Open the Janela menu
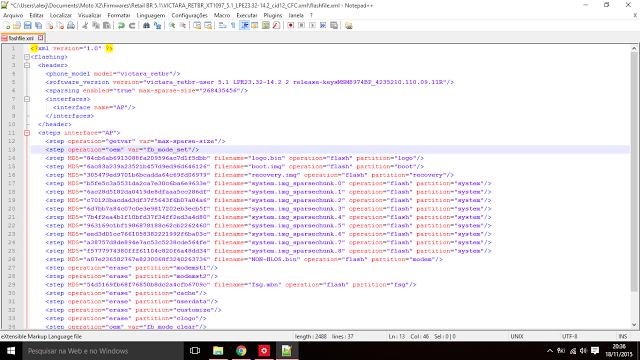 pyautogui.click(x=296, y=15)
